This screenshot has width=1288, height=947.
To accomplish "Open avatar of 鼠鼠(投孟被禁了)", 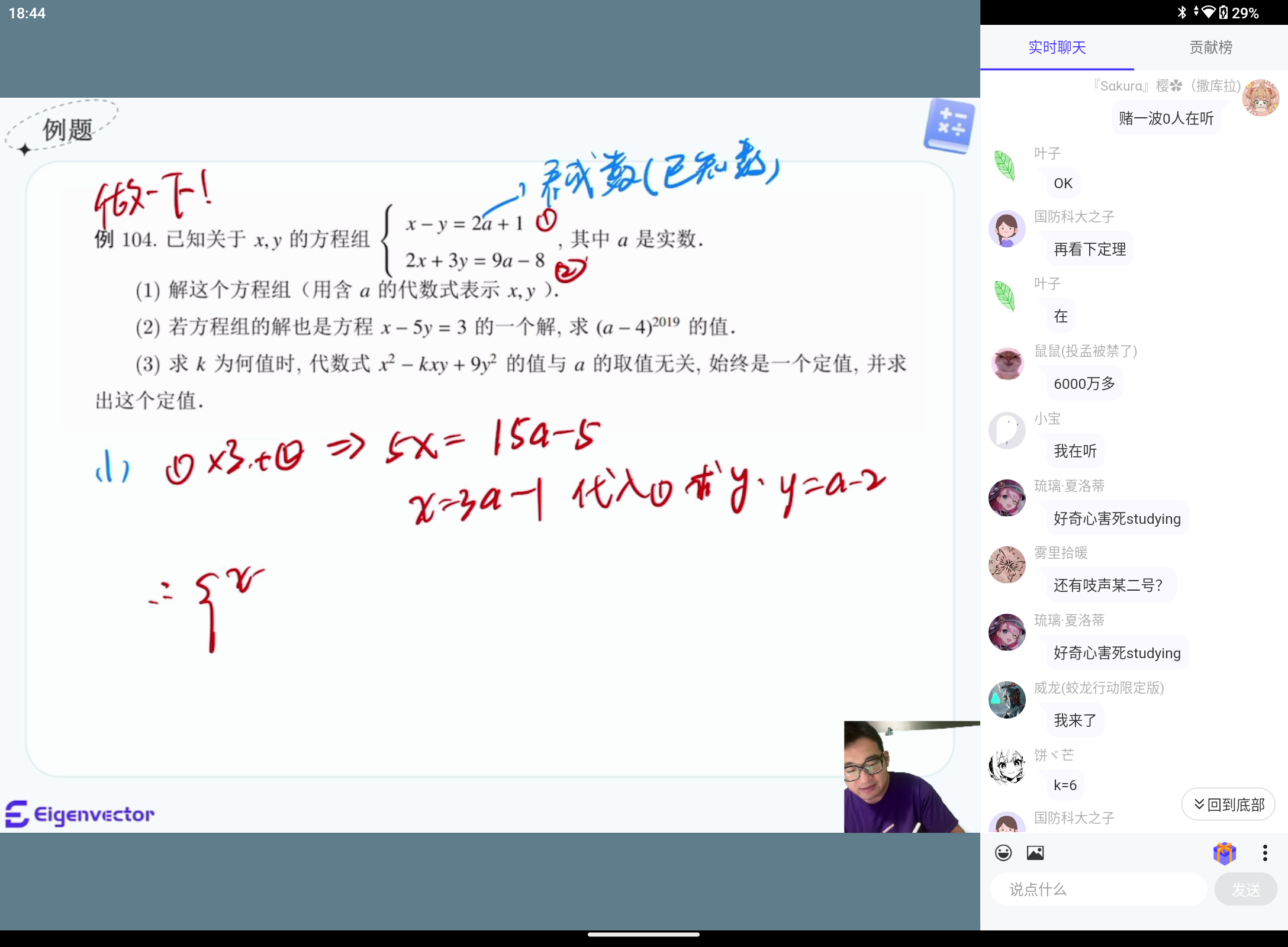I will [1007, 363].
